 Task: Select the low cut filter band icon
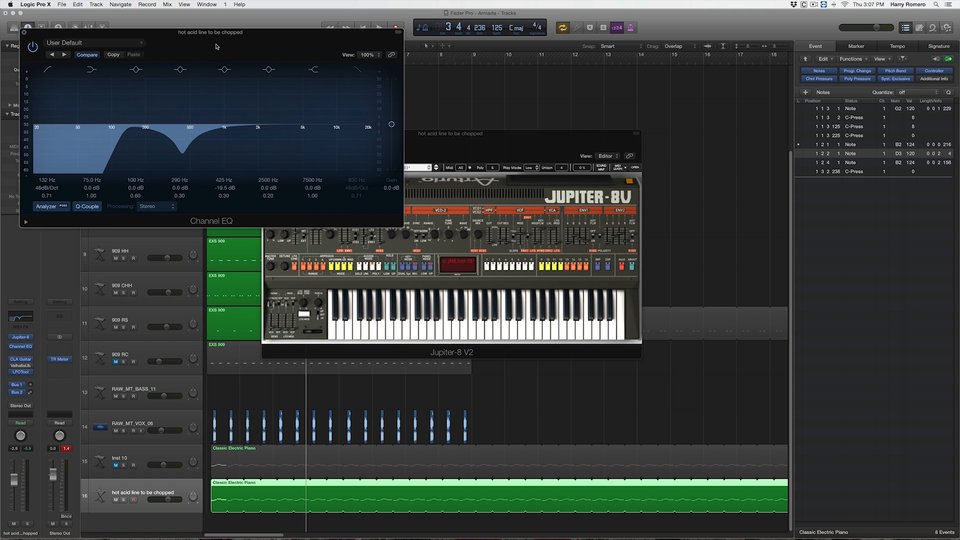pos(47,69)
